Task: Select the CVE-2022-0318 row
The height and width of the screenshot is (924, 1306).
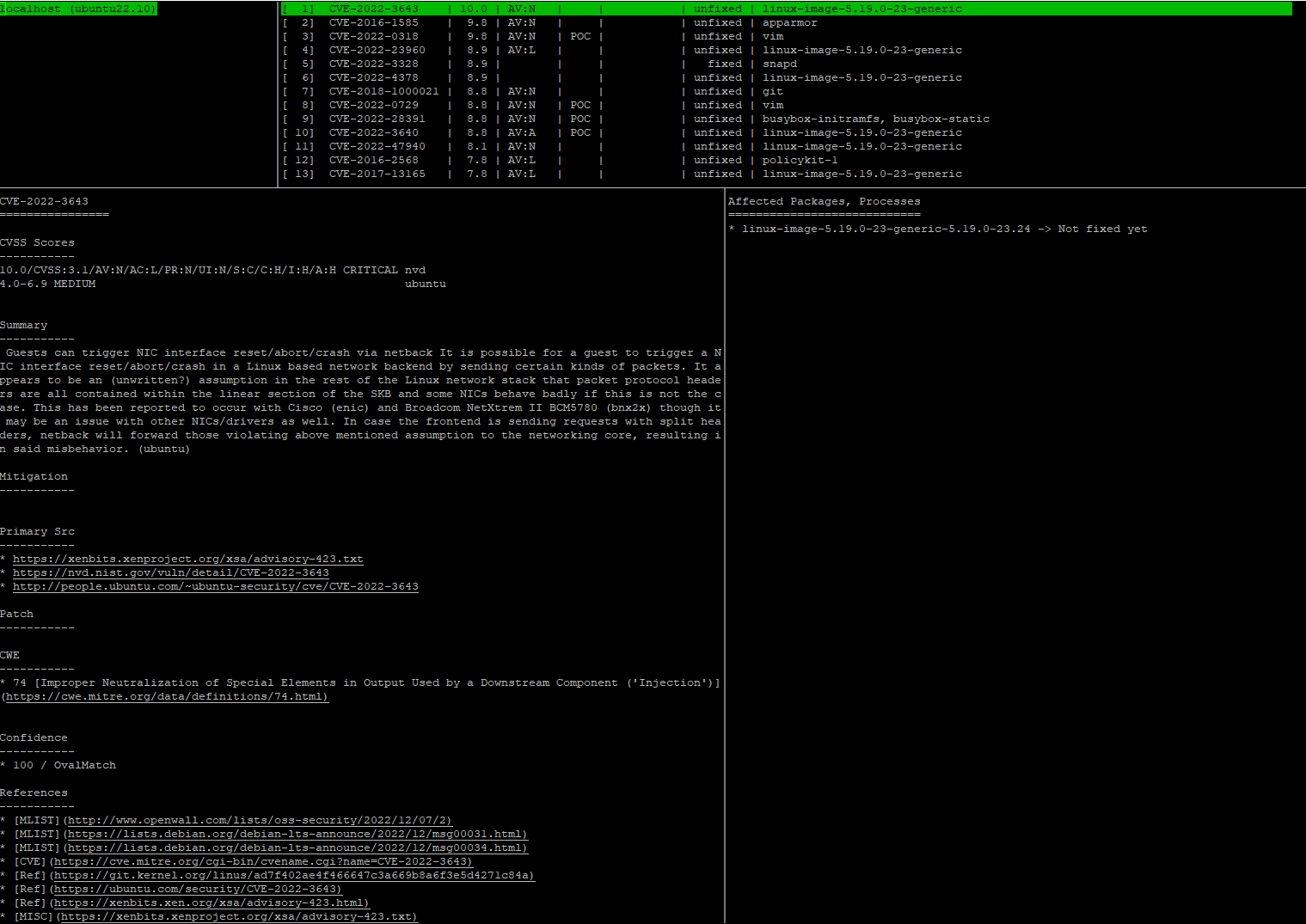Action: pos(787,36)
